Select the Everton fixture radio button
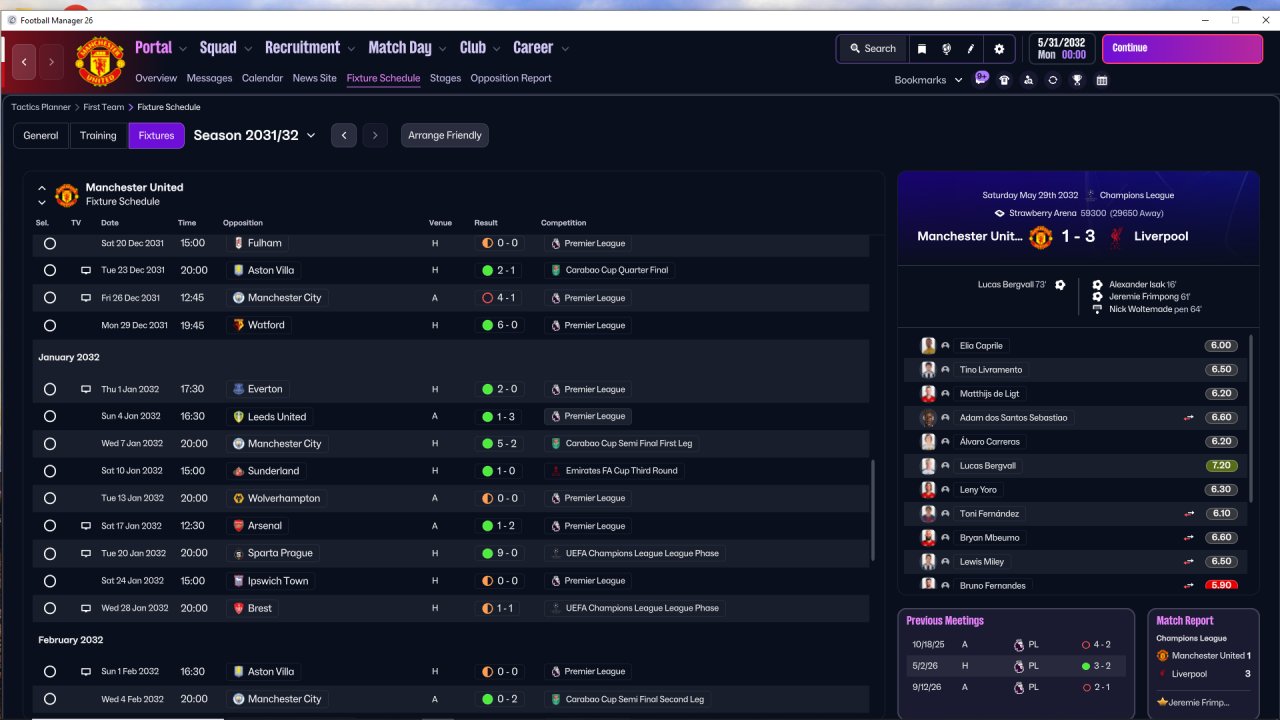 (50, 389)
